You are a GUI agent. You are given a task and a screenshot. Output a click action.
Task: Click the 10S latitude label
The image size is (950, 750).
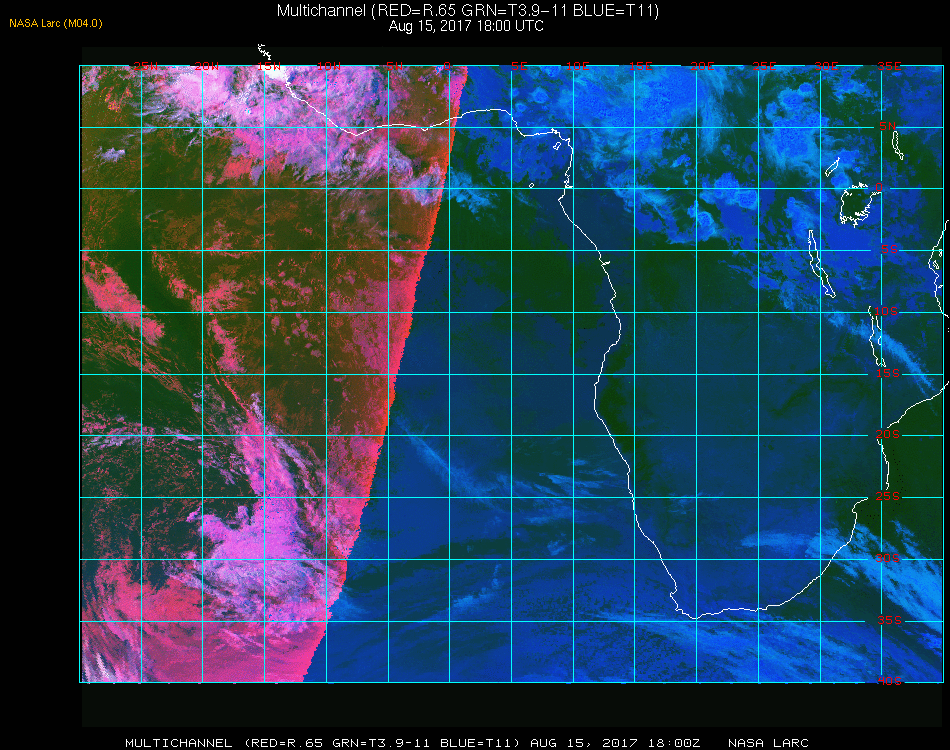(886, 311)
